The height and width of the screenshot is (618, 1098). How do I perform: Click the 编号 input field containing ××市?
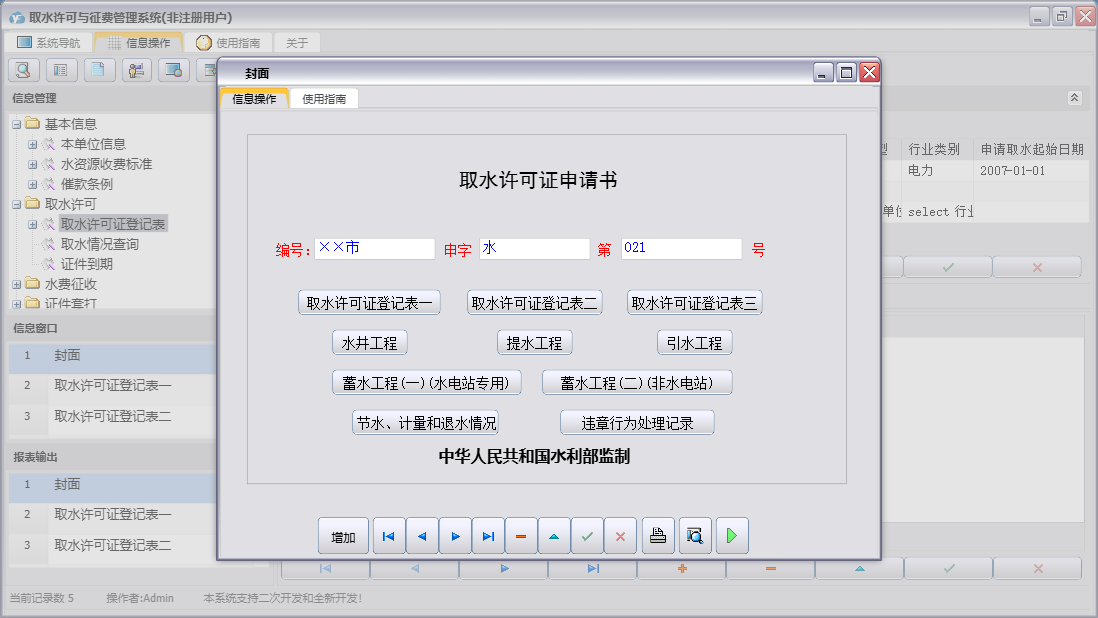pos(373,248)
